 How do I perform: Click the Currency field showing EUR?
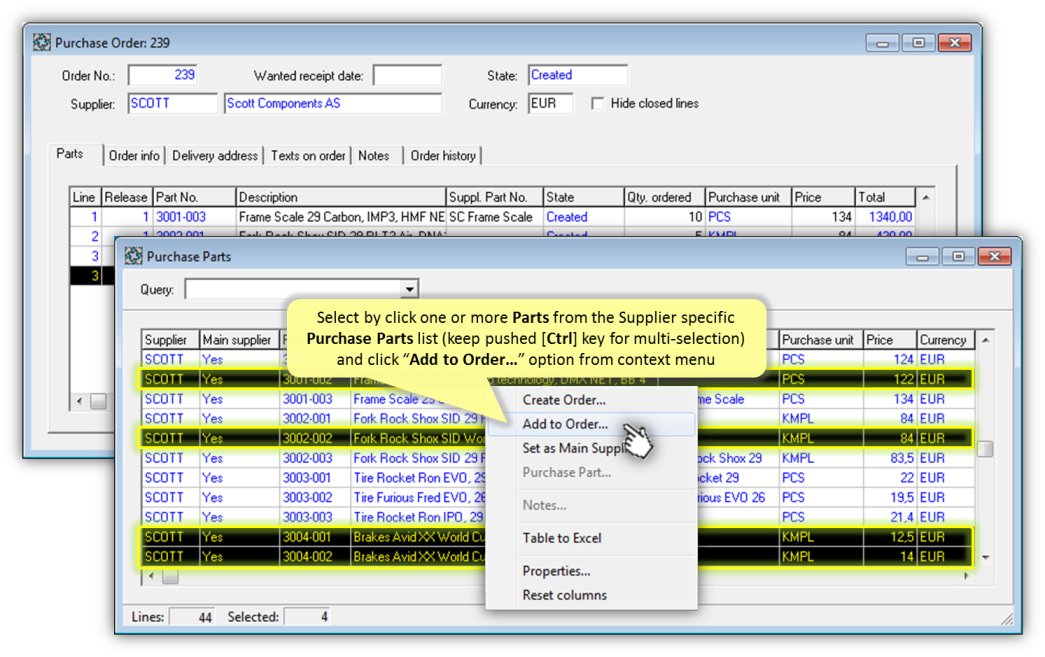[550, 103]
